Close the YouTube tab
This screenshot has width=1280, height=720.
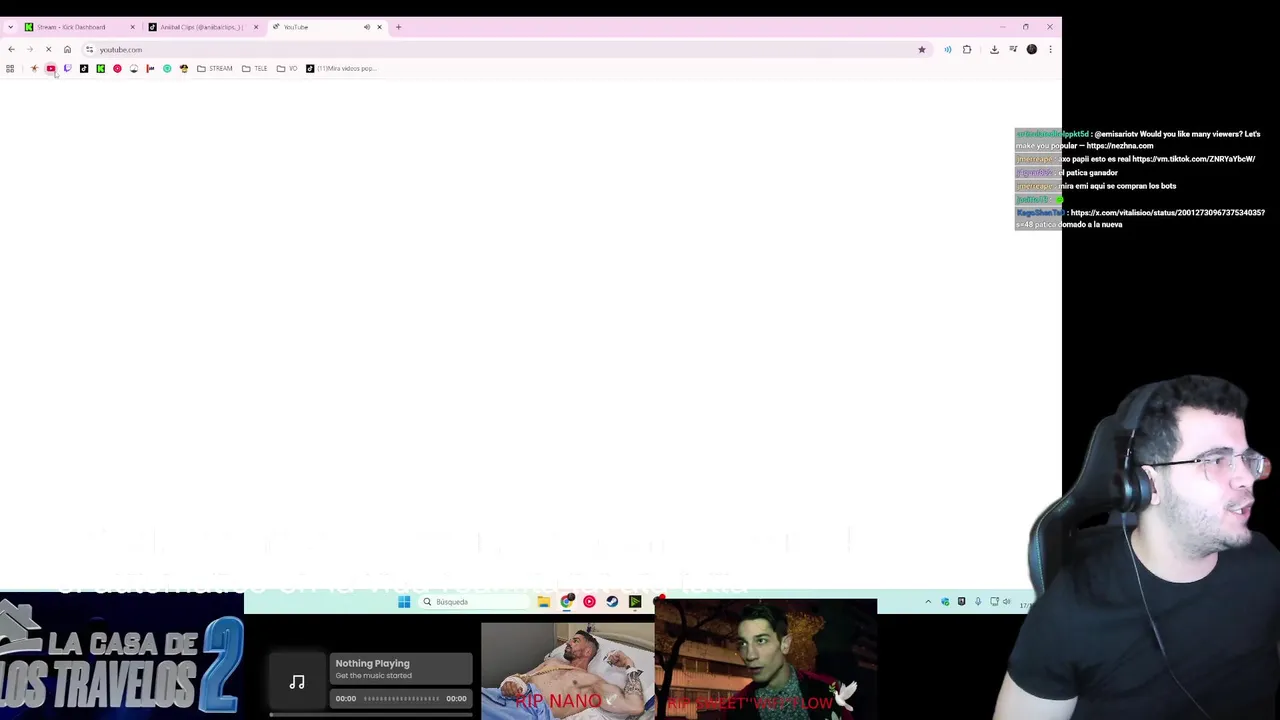coord(379,27)
